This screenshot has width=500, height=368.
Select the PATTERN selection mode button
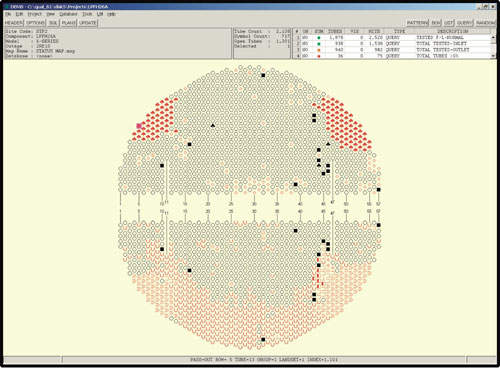pyautogui.click(x=417, y=23)
